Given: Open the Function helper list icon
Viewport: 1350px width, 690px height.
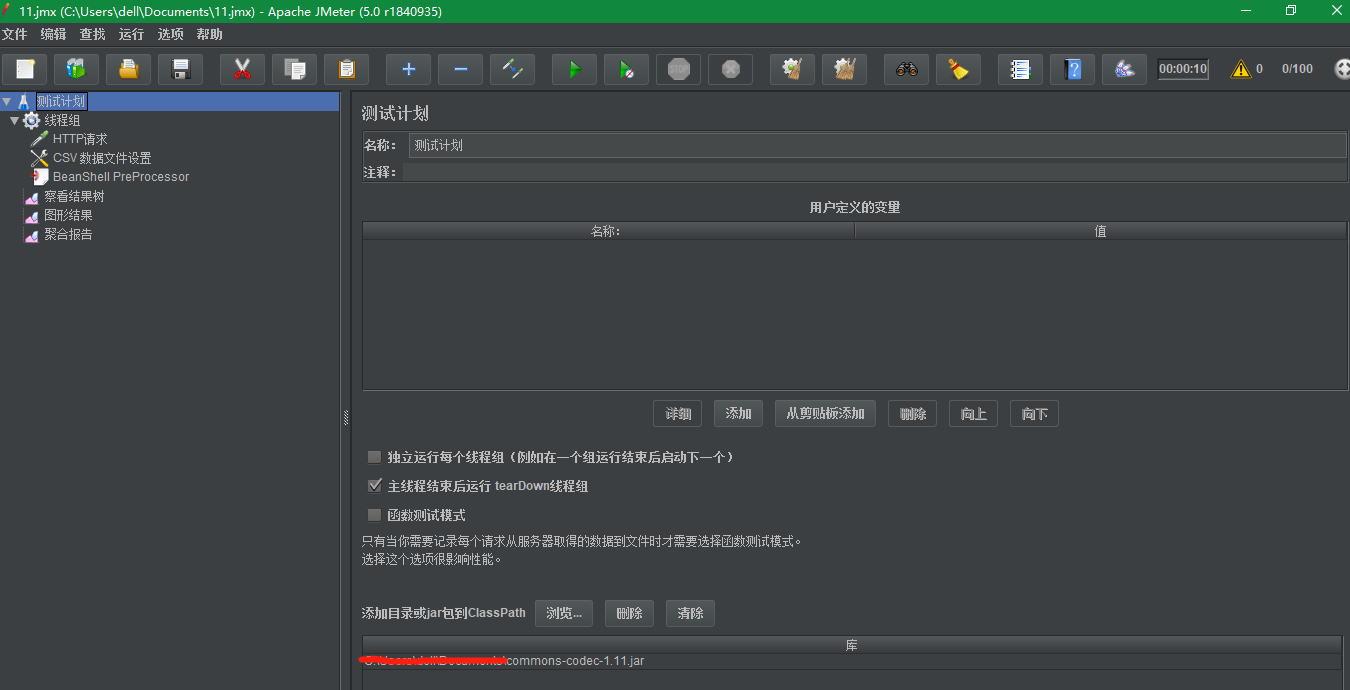Looking at the screenshot, I should 1020,69.
